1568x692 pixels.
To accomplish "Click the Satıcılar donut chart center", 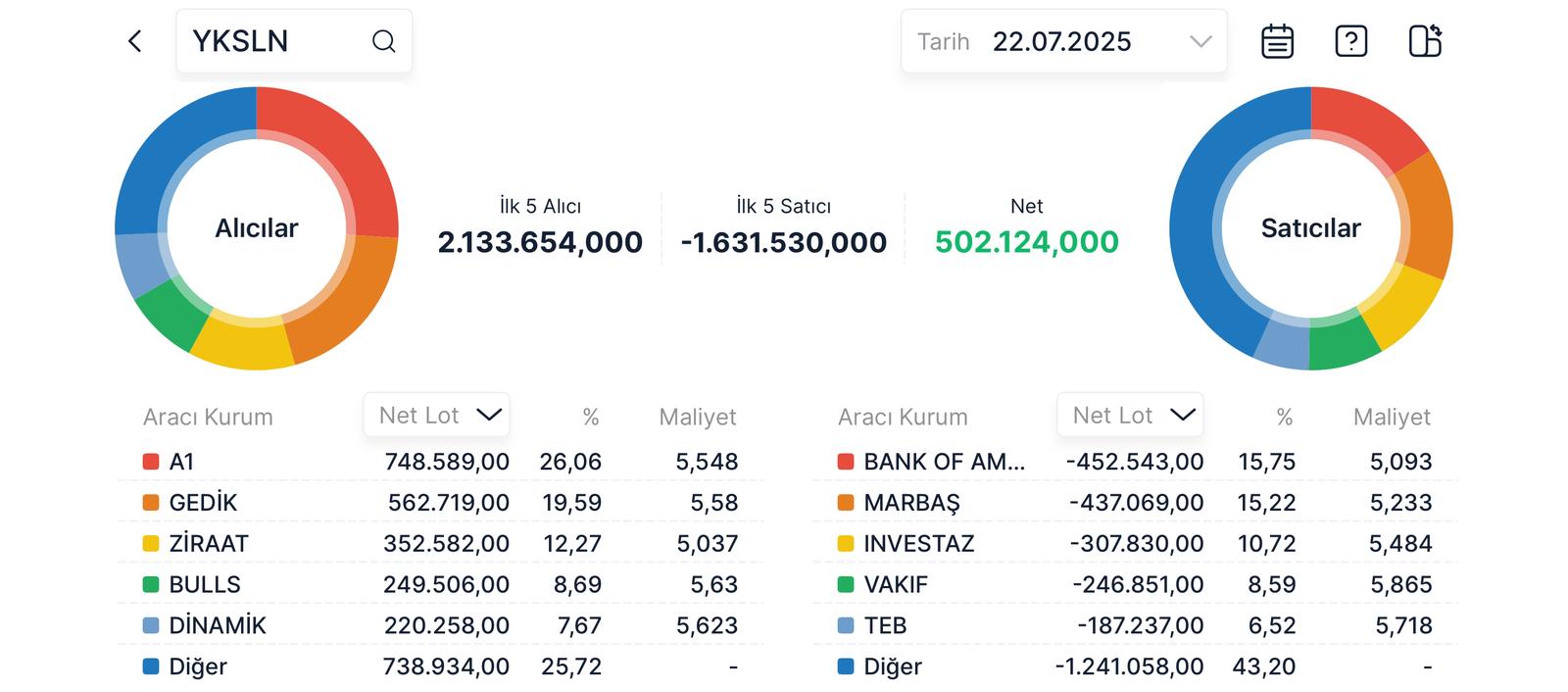I will 1310,228.
